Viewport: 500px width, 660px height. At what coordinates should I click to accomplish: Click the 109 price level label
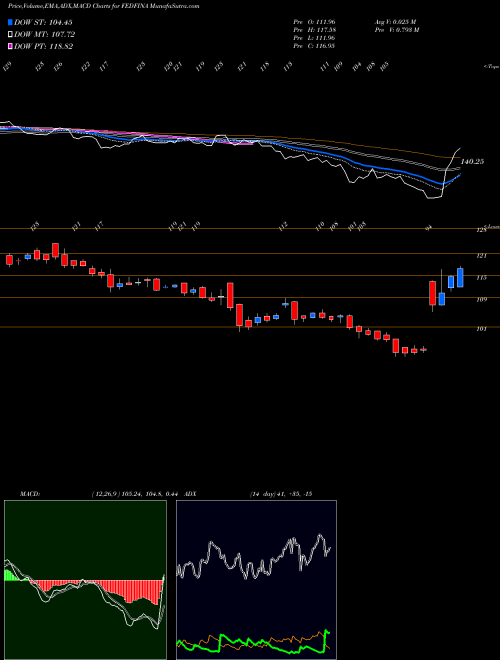481,300
